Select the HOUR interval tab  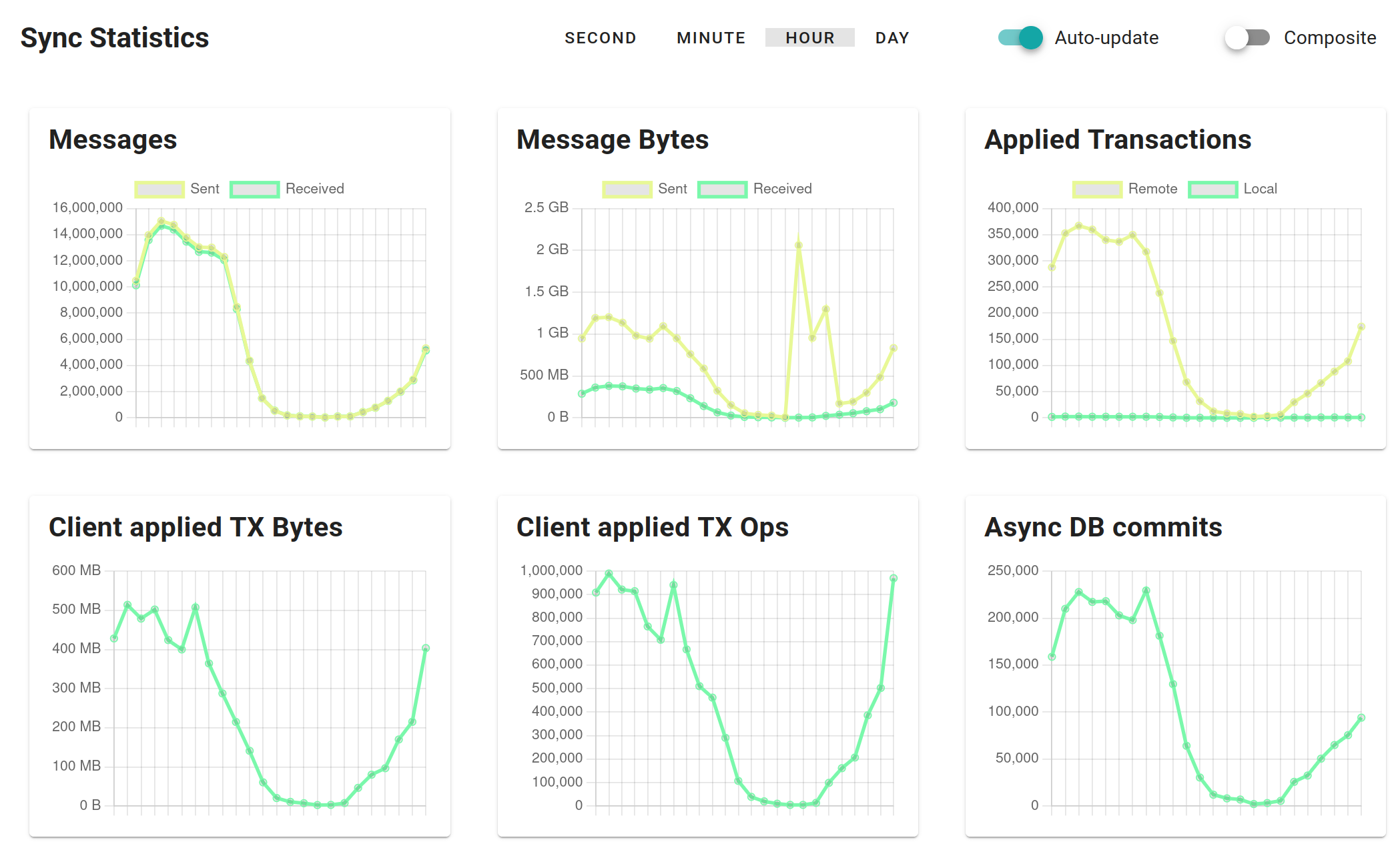pyautogui.click(x=809, y=38)
